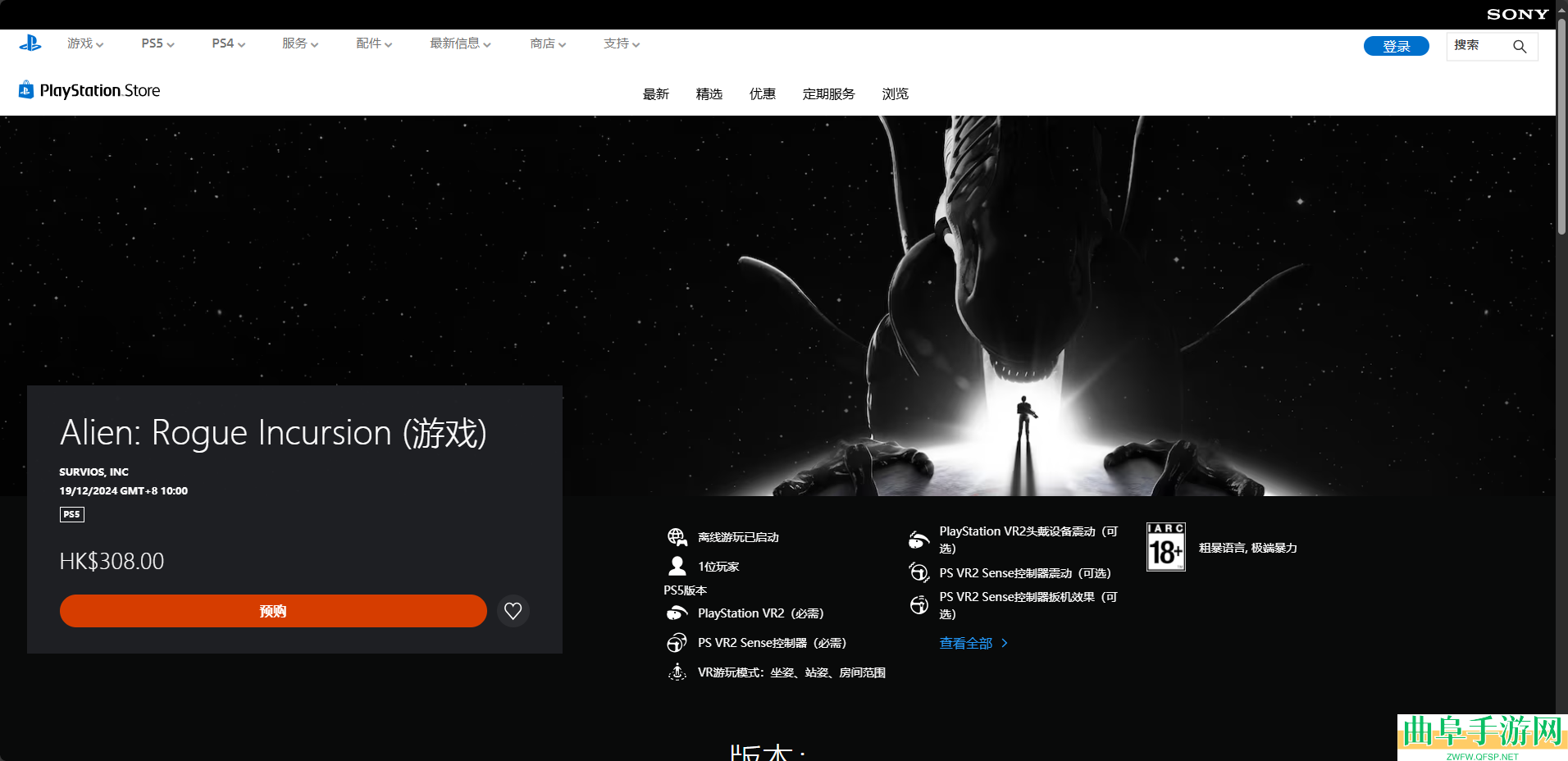Click the PlayStation VR2 required headset icon
This screenshot has height=761, width=1568.
tap(677, 613)
